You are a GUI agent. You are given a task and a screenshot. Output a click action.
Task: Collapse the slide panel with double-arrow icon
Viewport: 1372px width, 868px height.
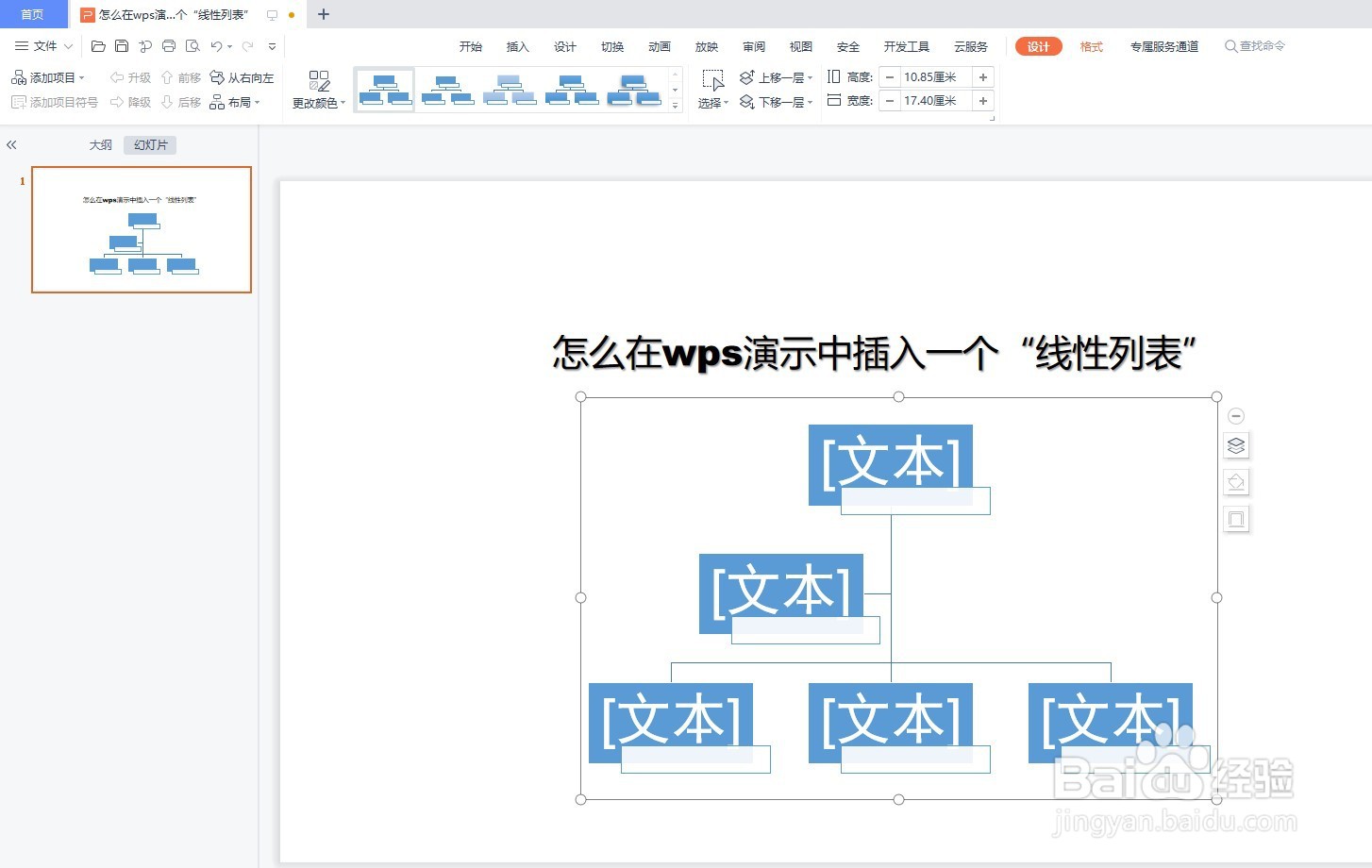(x=11, y=145)
